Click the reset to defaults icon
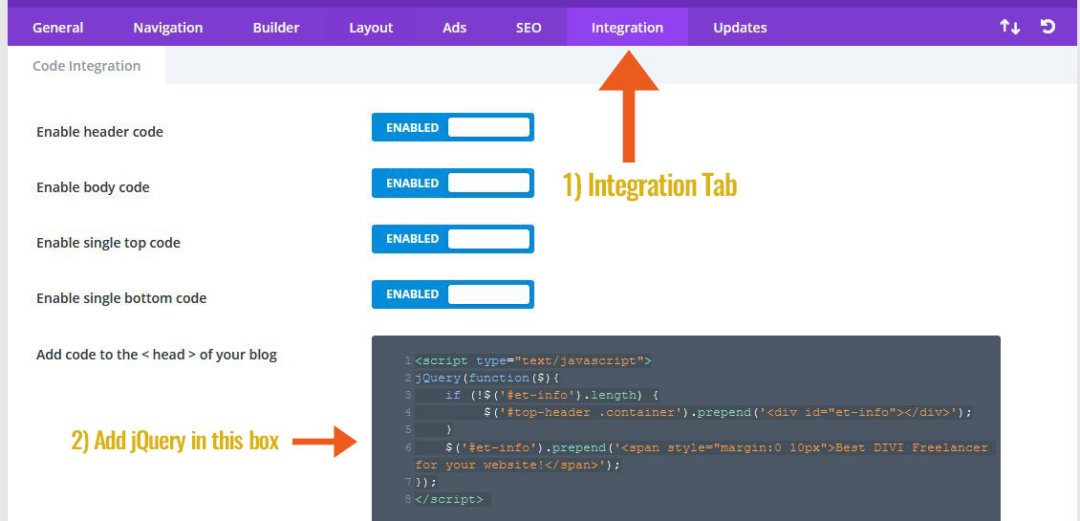Image resolution: width=1080 pixels, height=521 pixels. [1048, 28]
